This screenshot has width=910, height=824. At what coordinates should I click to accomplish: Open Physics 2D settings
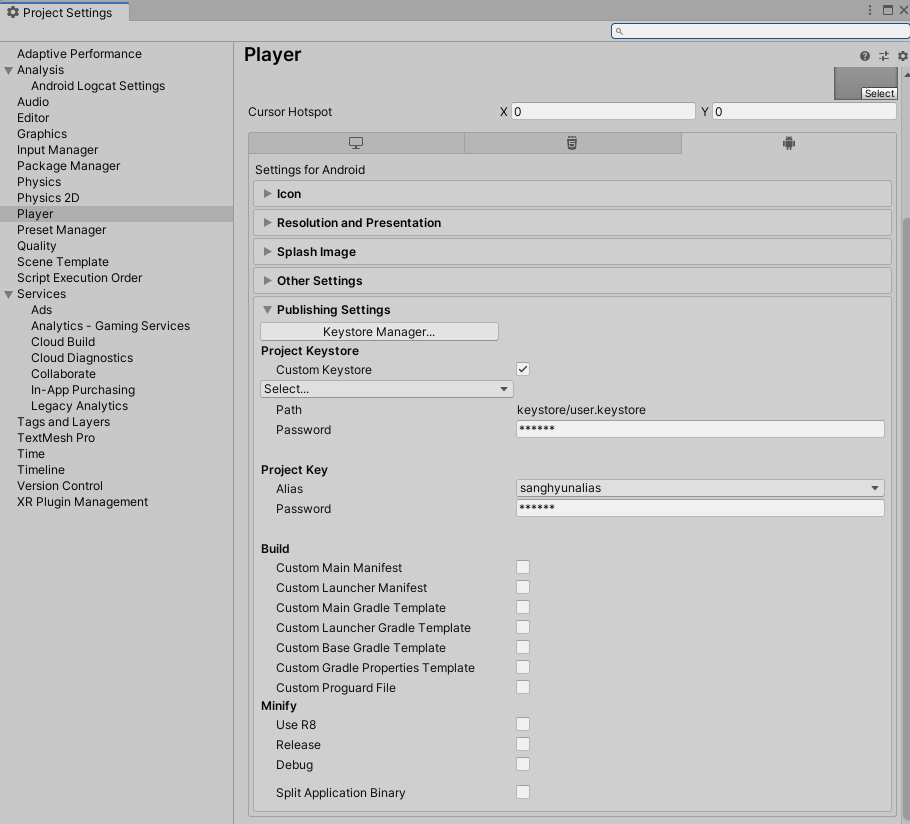(x=48, y=198)
